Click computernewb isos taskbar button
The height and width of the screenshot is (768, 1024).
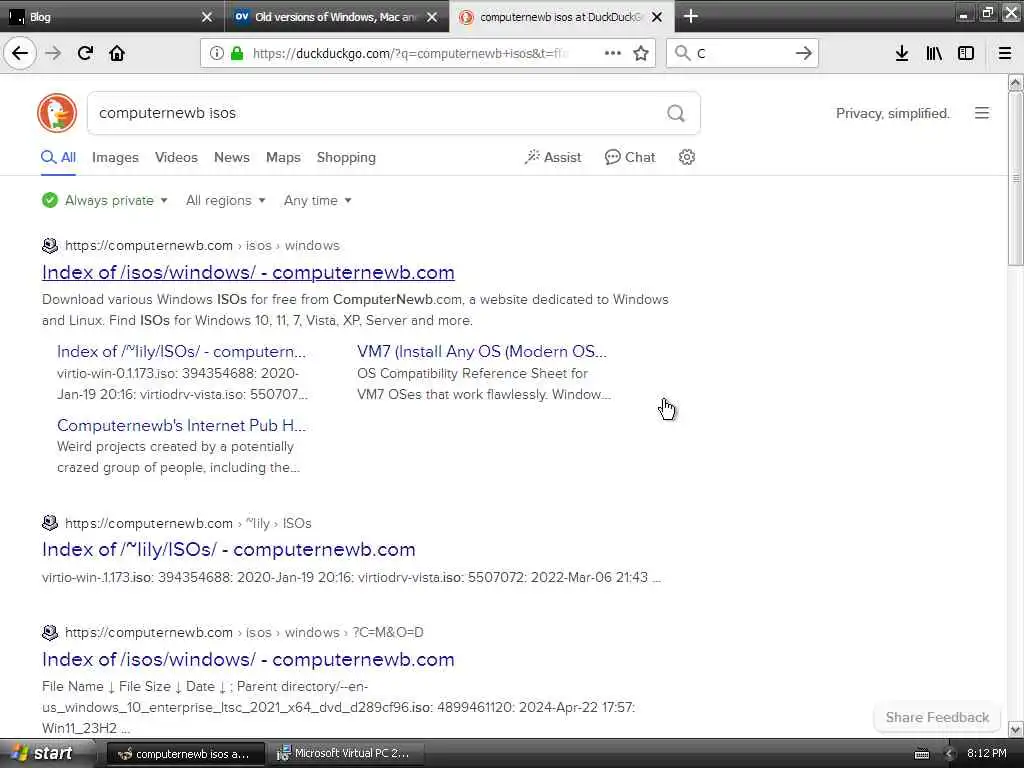point(185,754)
